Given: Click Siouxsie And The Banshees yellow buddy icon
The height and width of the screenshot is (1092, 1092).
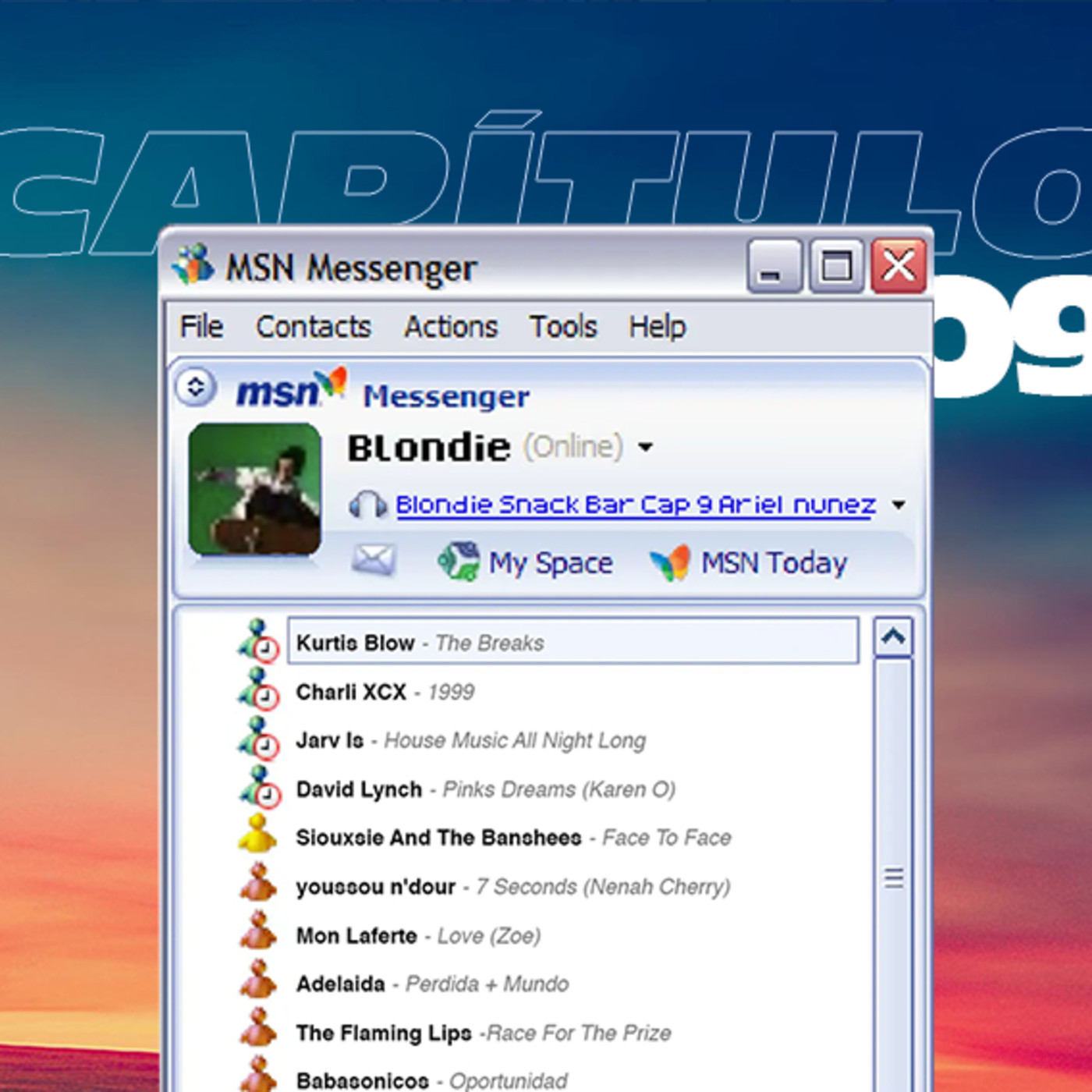Looking at the screenshot, I should [257, 835].
